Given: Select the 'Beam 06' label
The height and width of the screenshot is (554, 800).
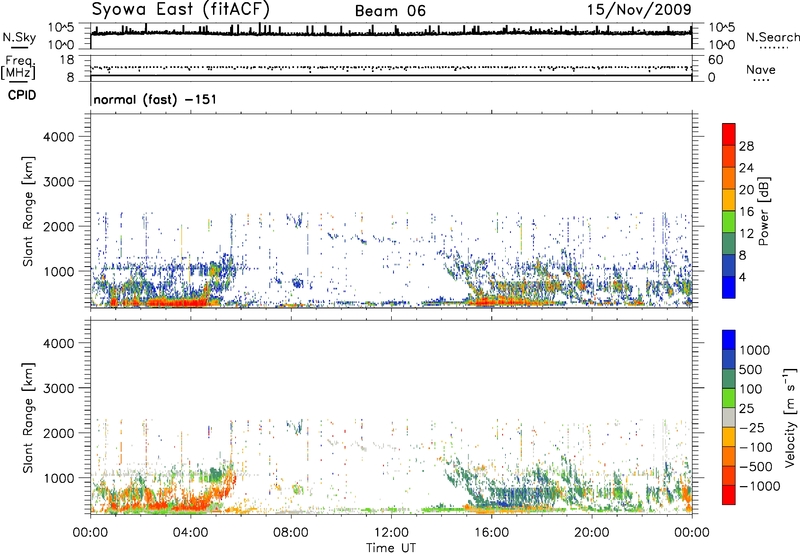Looking at the screenshot, I should click(390, 11).
